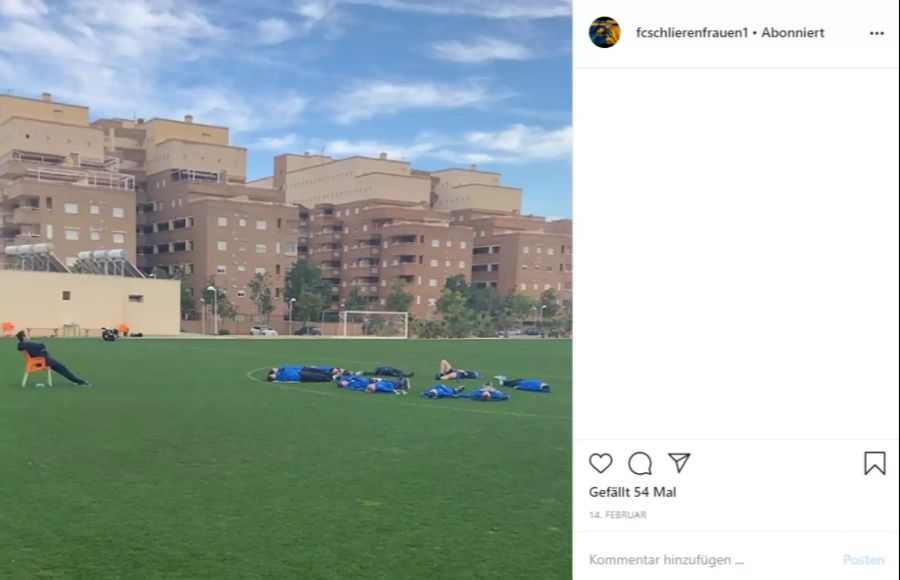Like the post with the heart icon
The width and height of the screenshot is (900, 580).
click(600, 463)
